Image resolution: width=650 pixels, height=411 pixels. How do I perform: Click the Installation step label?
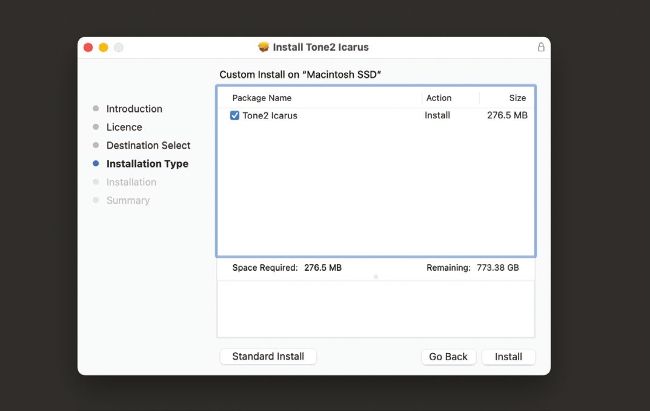click(x=131, y=182)
